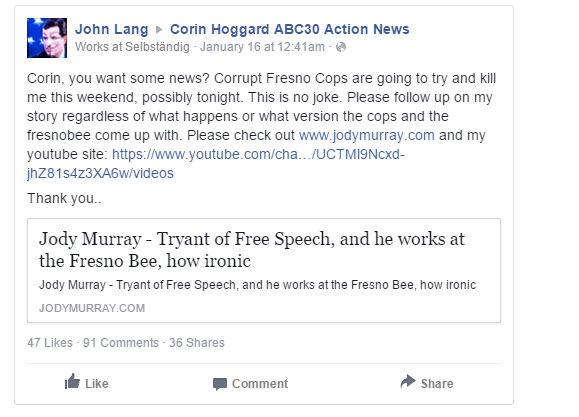Open the Jody Murray link preview headline
The height and width of the screenshot is (417, 579).
pyautogui.click(x=252, y=250)
